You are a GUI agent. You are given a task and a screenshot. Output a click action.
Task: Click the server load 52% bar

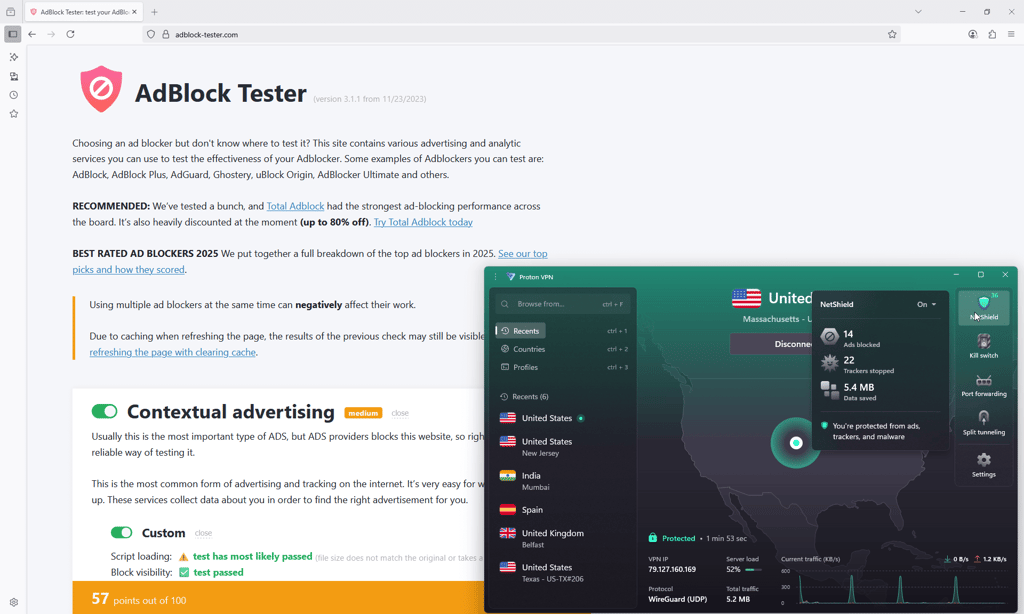point(754,570)
